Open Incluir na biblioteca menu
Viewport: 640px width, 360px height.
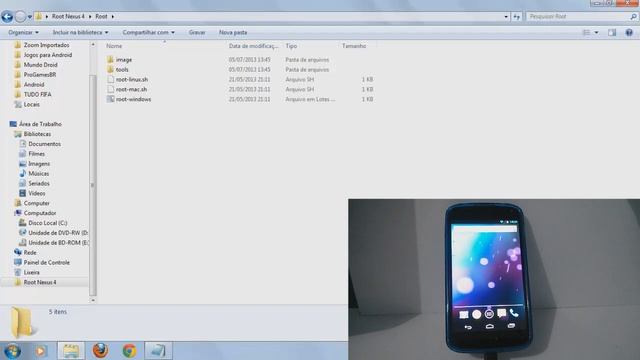[x=80, y=32]
